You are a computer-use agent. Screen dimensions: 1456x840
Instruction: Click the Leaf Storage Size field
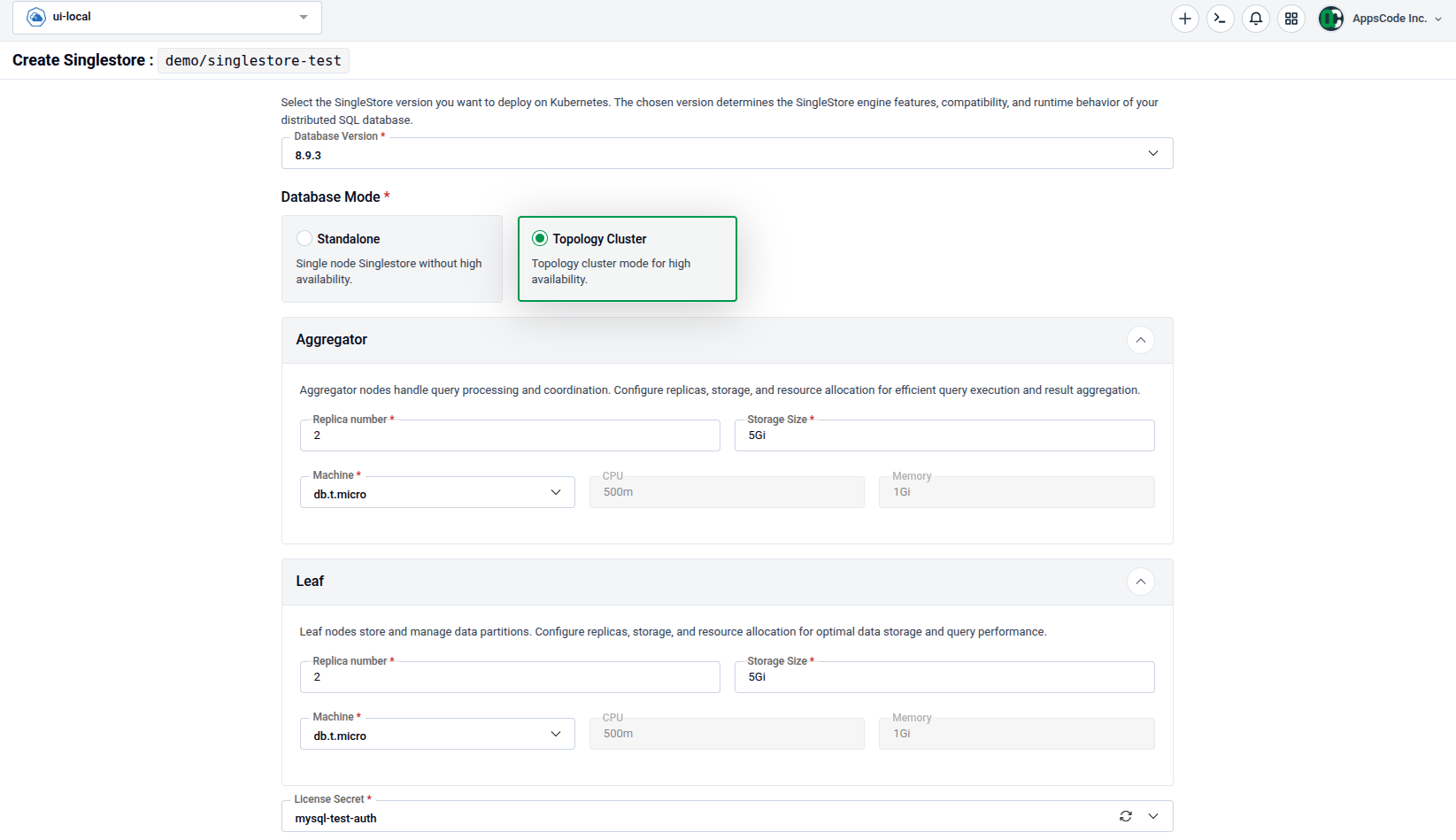point(944,677)
